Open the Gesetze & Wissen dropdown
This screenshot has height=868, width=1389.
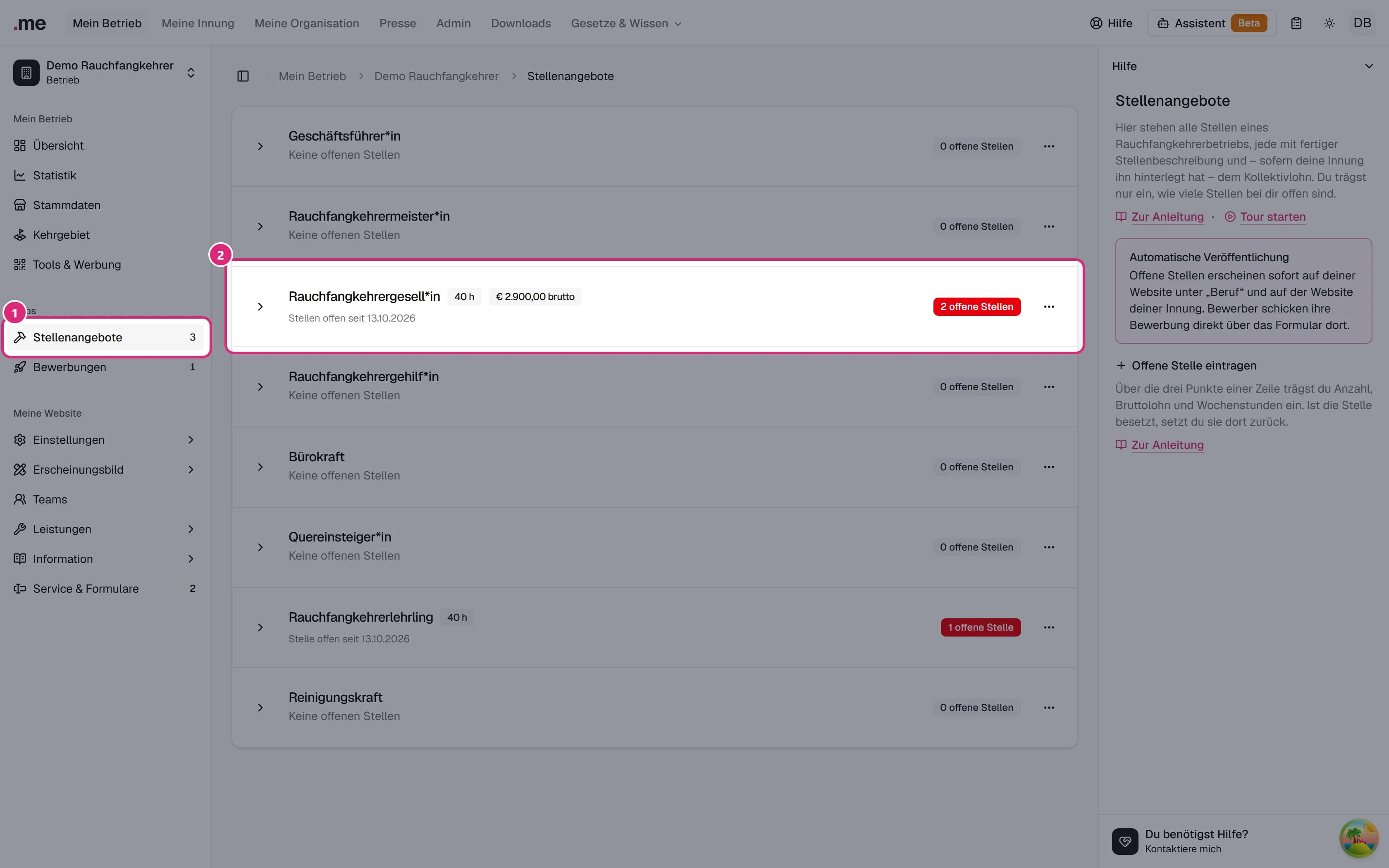point(626,24)
